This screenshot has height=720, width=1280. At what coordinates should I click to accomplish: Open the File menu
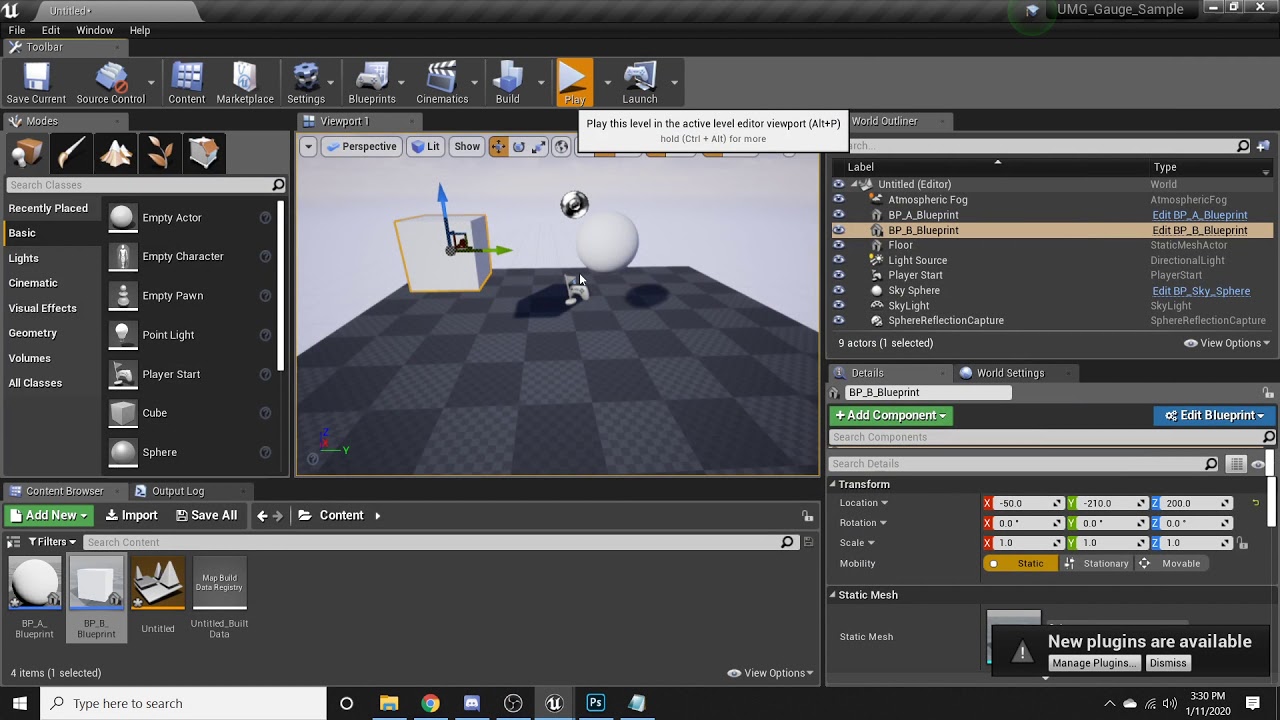[x=17, y=30]
